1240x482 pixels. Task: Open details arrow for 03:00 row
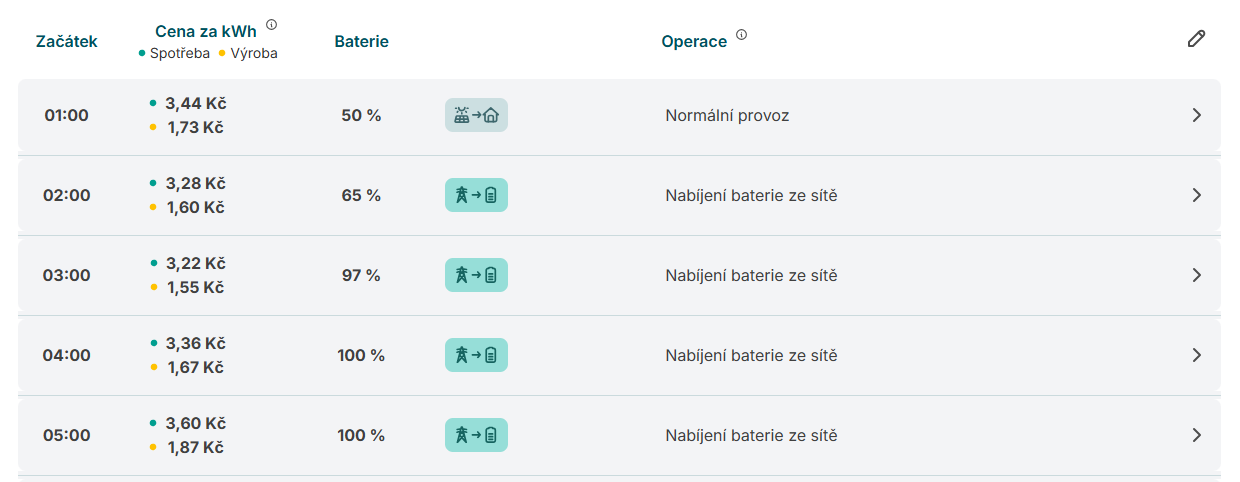point(1196,275)
